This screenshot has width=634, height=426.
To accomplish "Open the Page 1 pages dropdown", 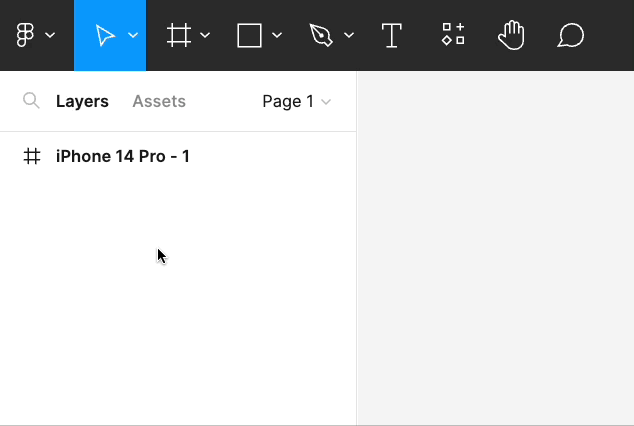I will coord(296,101).
